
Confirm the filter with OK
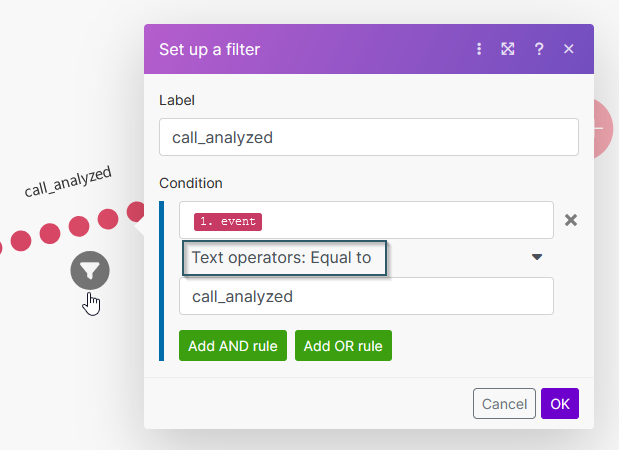(560, 404)
